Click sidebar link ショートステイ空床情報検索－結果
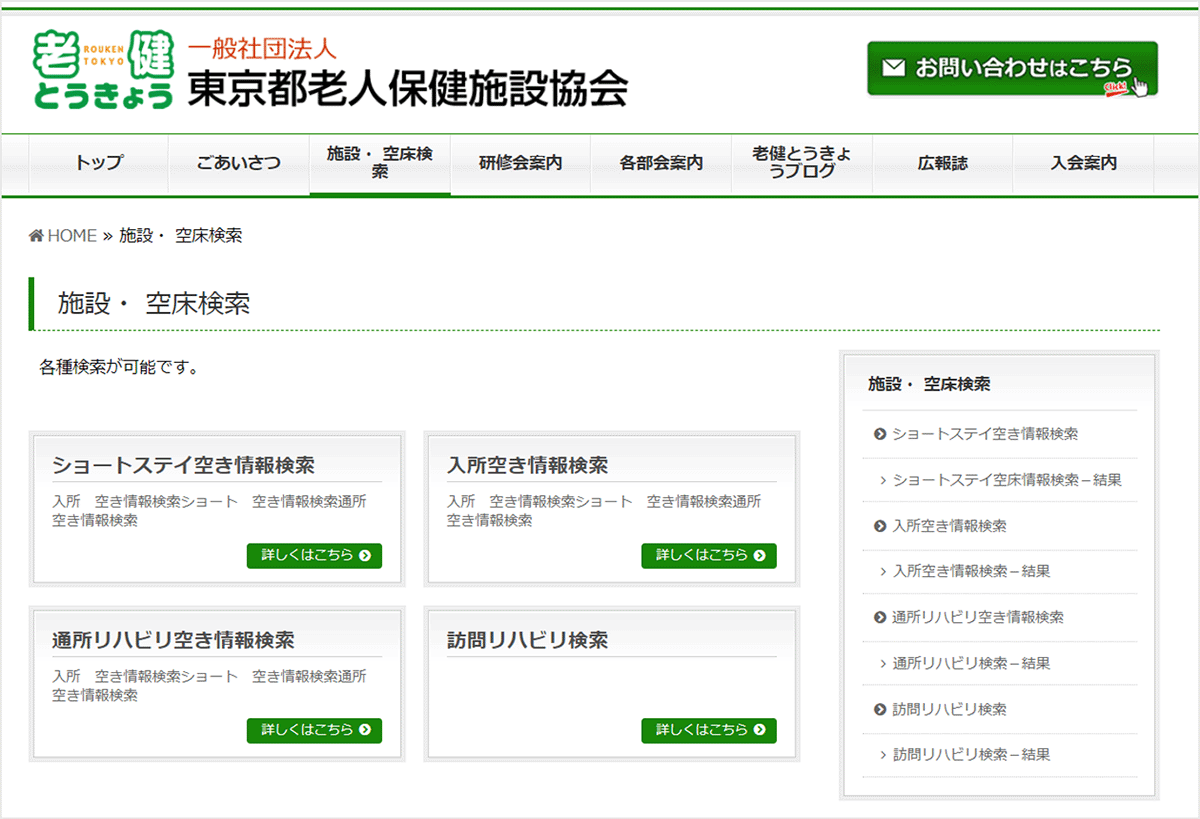The height and width of the screenshot is (819, 1200). tap(1007, 480)
